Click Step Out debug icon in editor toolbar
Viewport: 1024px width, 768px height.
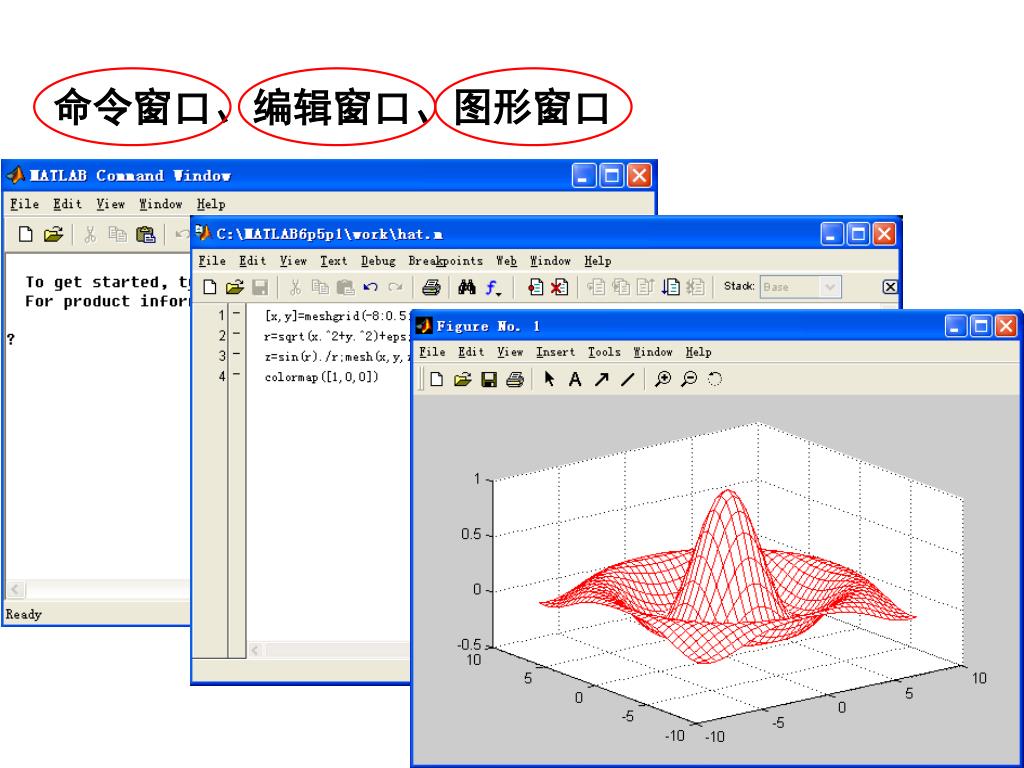tap(645, 287)
